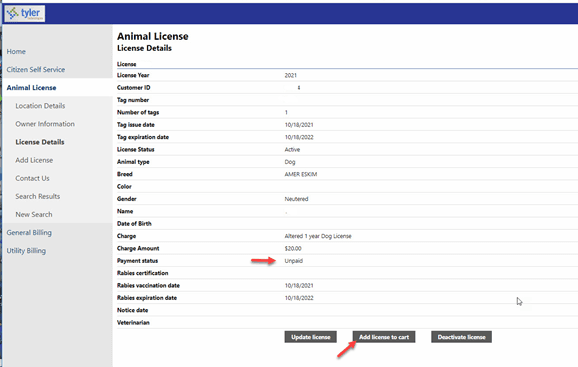The width and height of the screenshot is (578, 367).
Task: Select the 'Active' license status value
Action: [292, 150]
